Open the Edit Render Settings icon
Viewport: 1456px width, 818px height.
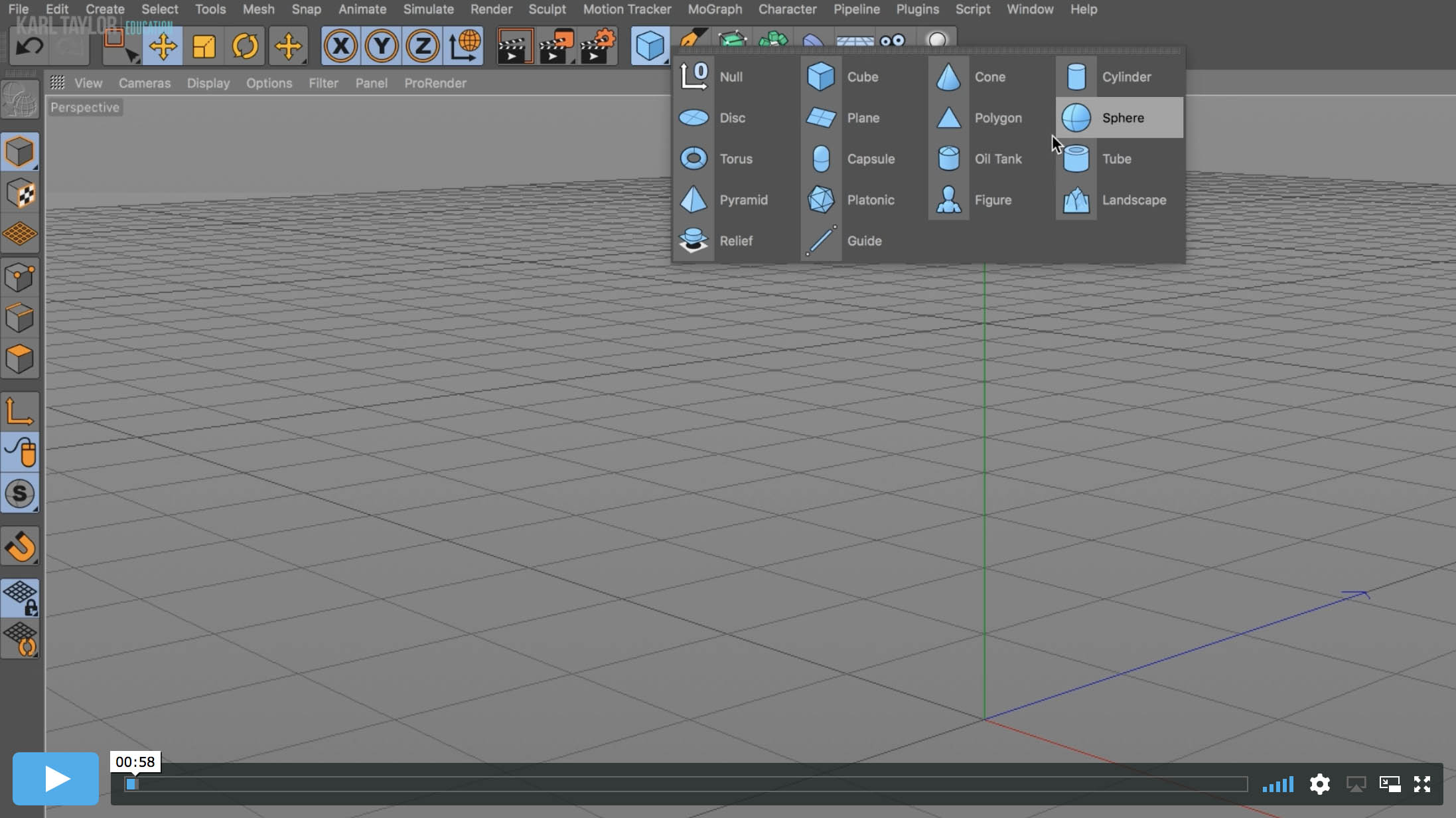coord(597,45)
